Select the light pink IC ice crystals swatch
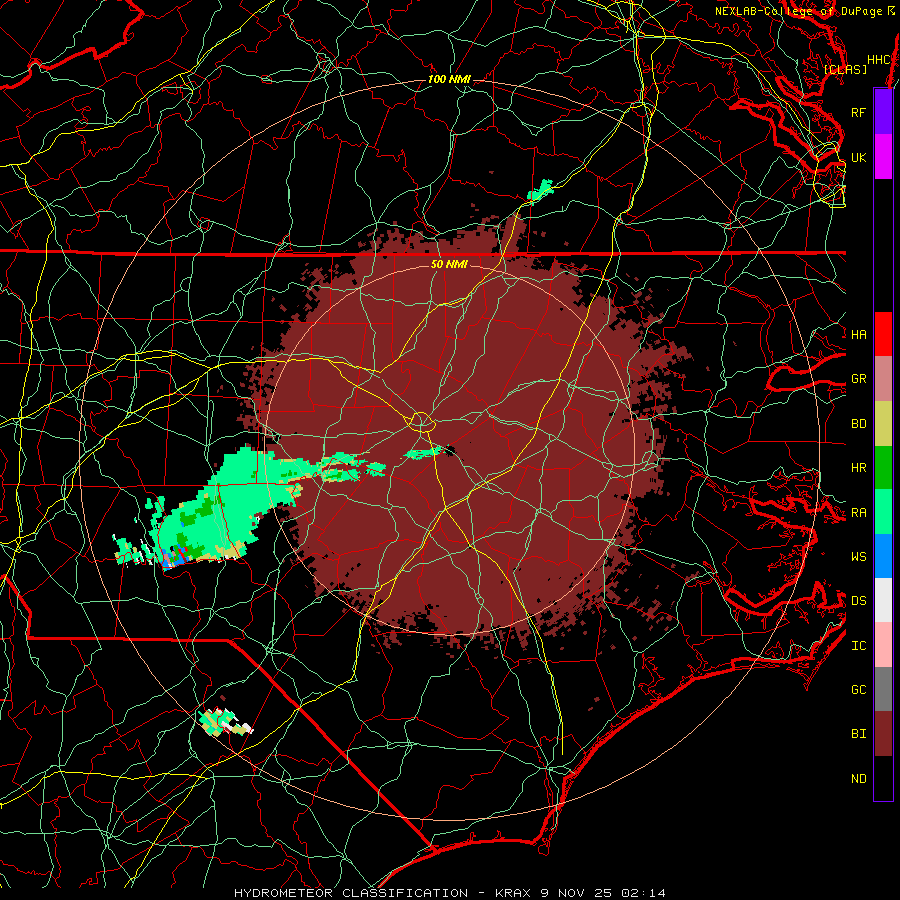 point(883,645)
